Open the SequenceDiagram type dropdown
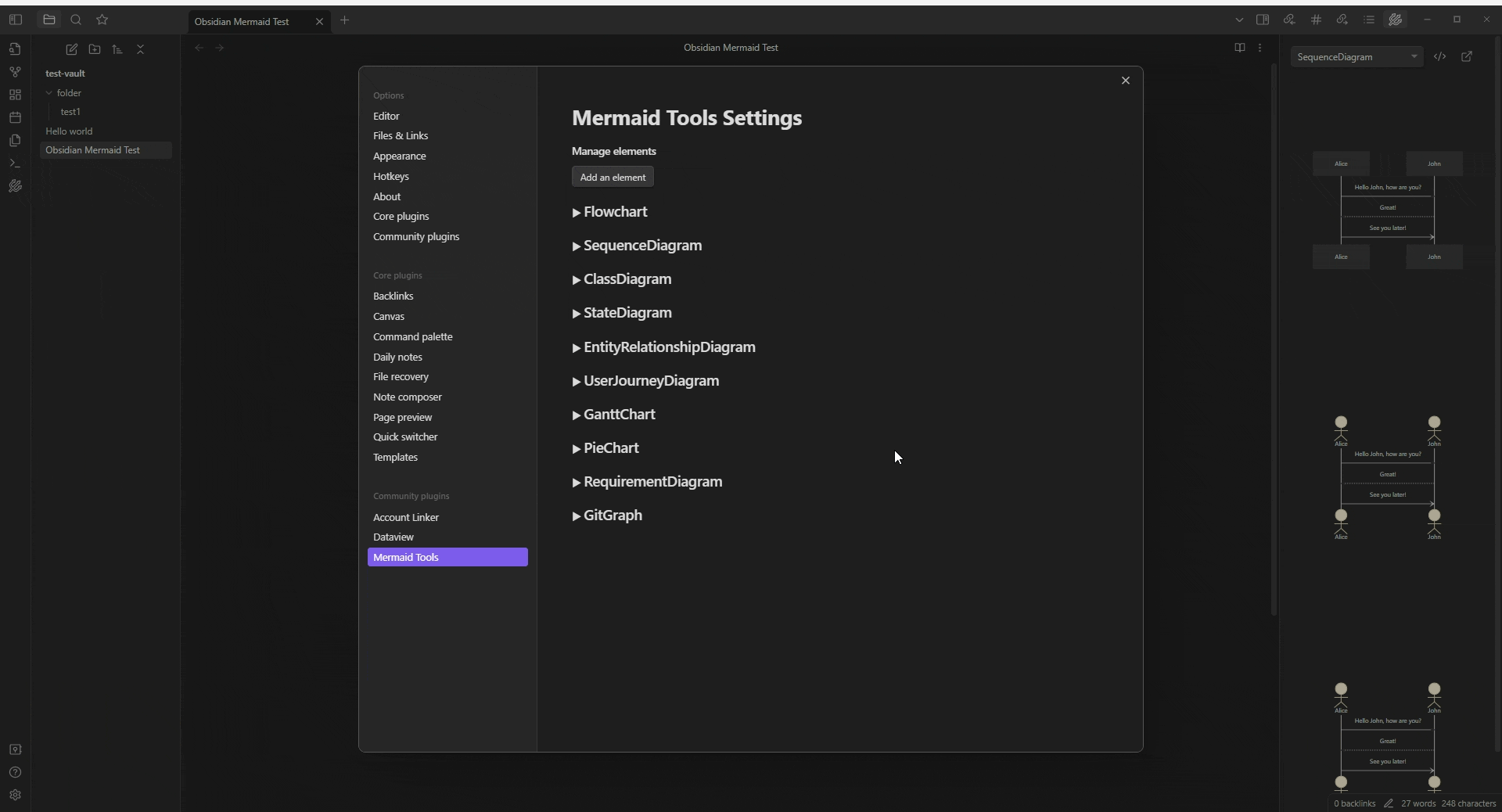 [x=1357, y=56]
